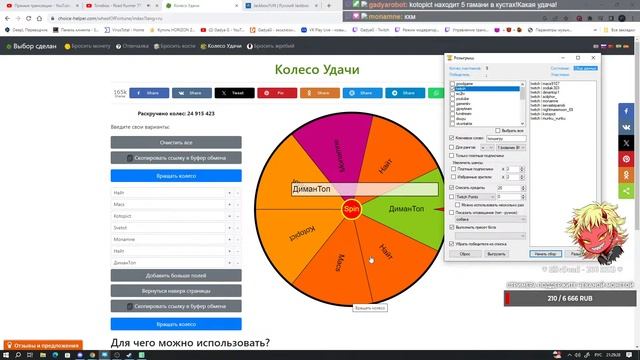
Task: Click the green WhatsApp share button
Action: 436,93
